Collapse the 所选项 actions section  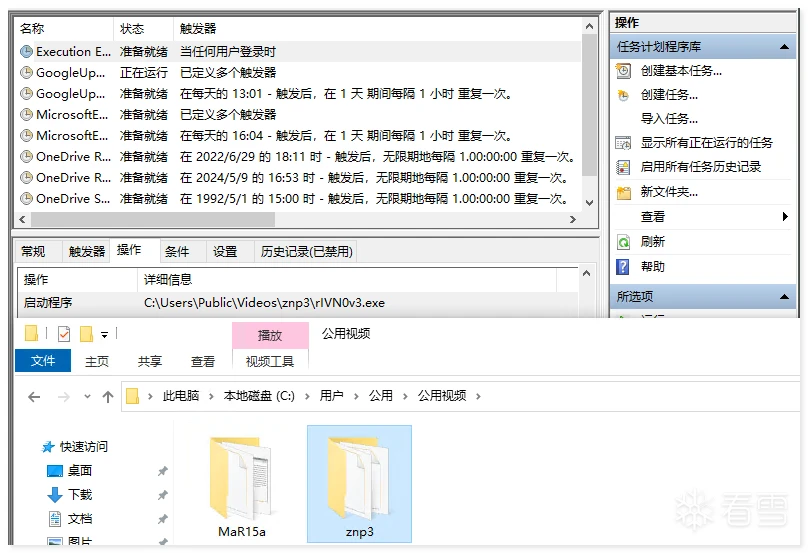[784, 297]
